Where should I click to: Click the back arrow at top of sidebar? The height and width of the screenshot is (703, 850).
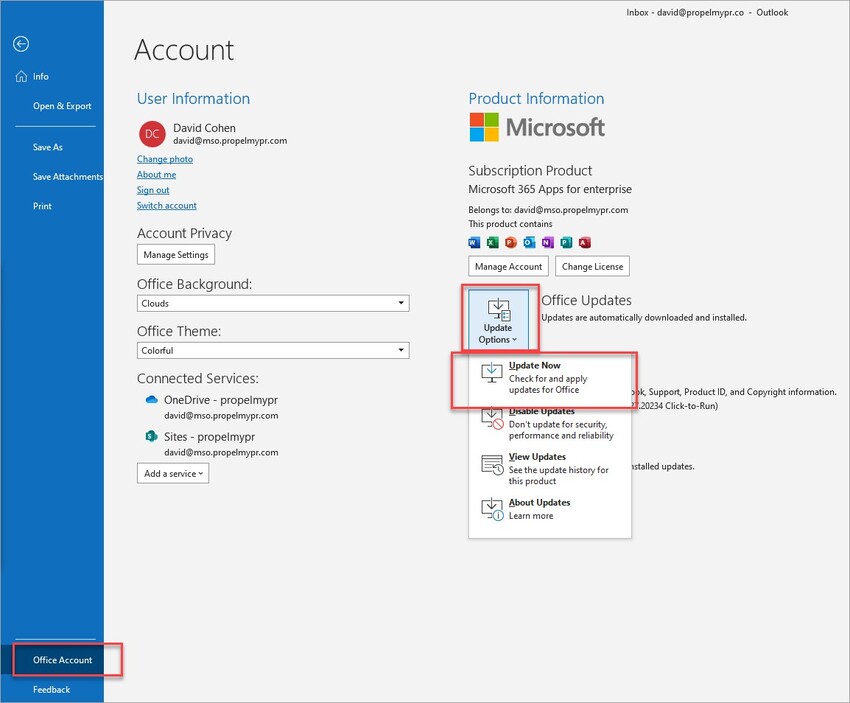20,43
